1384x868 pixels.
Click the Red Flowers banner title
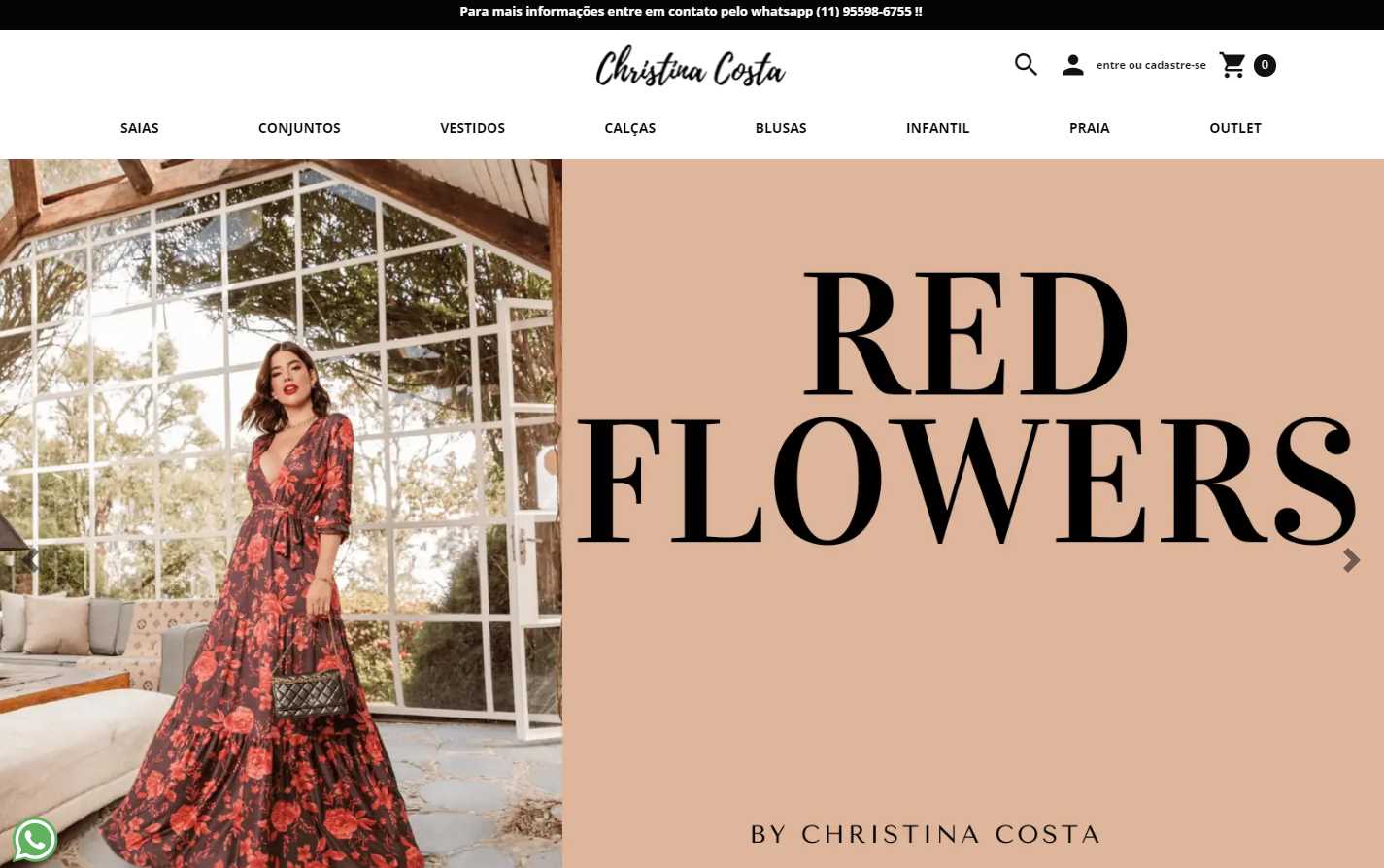(x=967, y=409)
